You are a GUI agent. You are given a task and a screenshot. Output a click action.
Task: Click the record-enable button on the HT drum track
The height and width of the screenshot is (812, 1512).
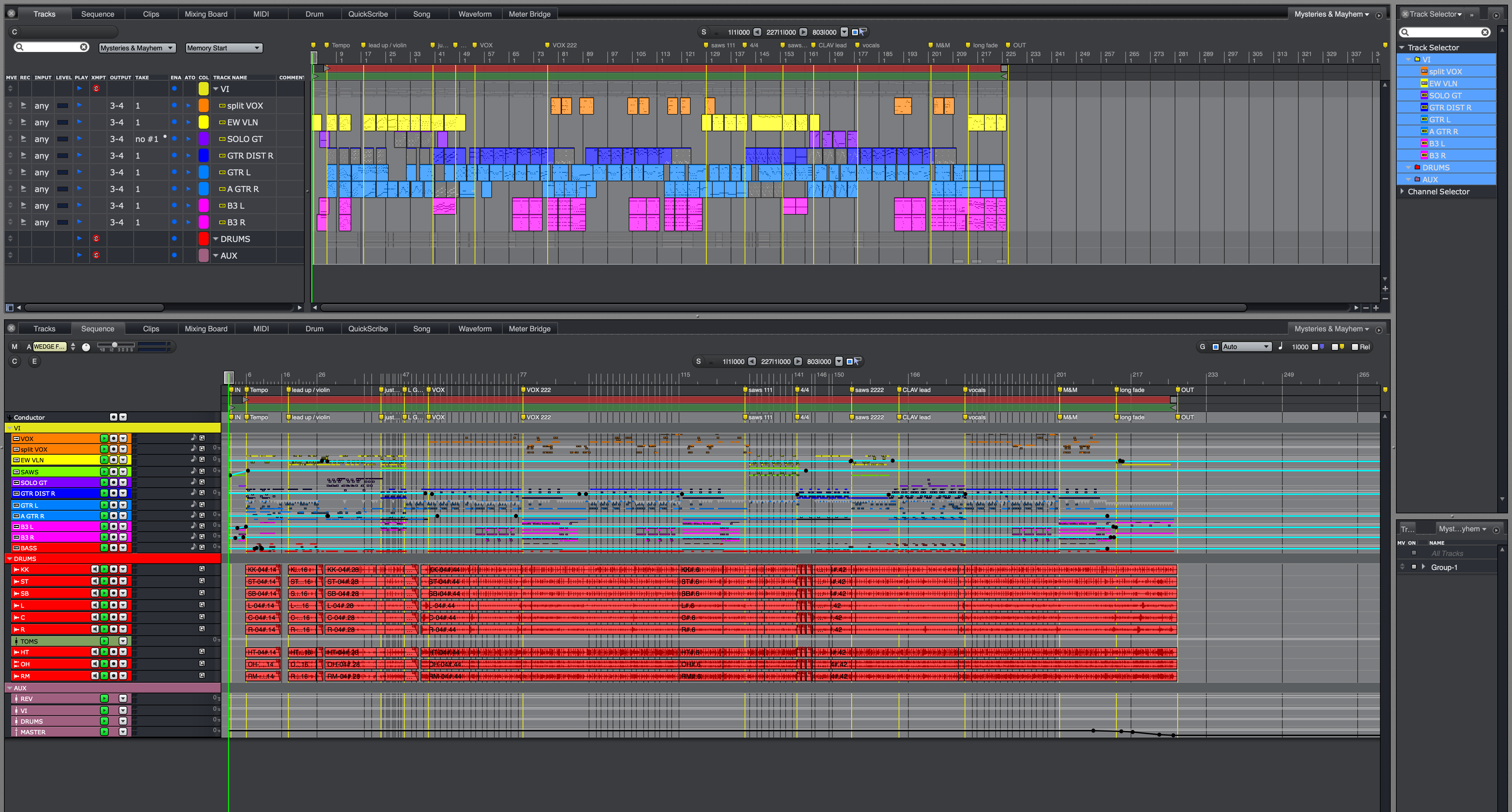tap(113, 652)
